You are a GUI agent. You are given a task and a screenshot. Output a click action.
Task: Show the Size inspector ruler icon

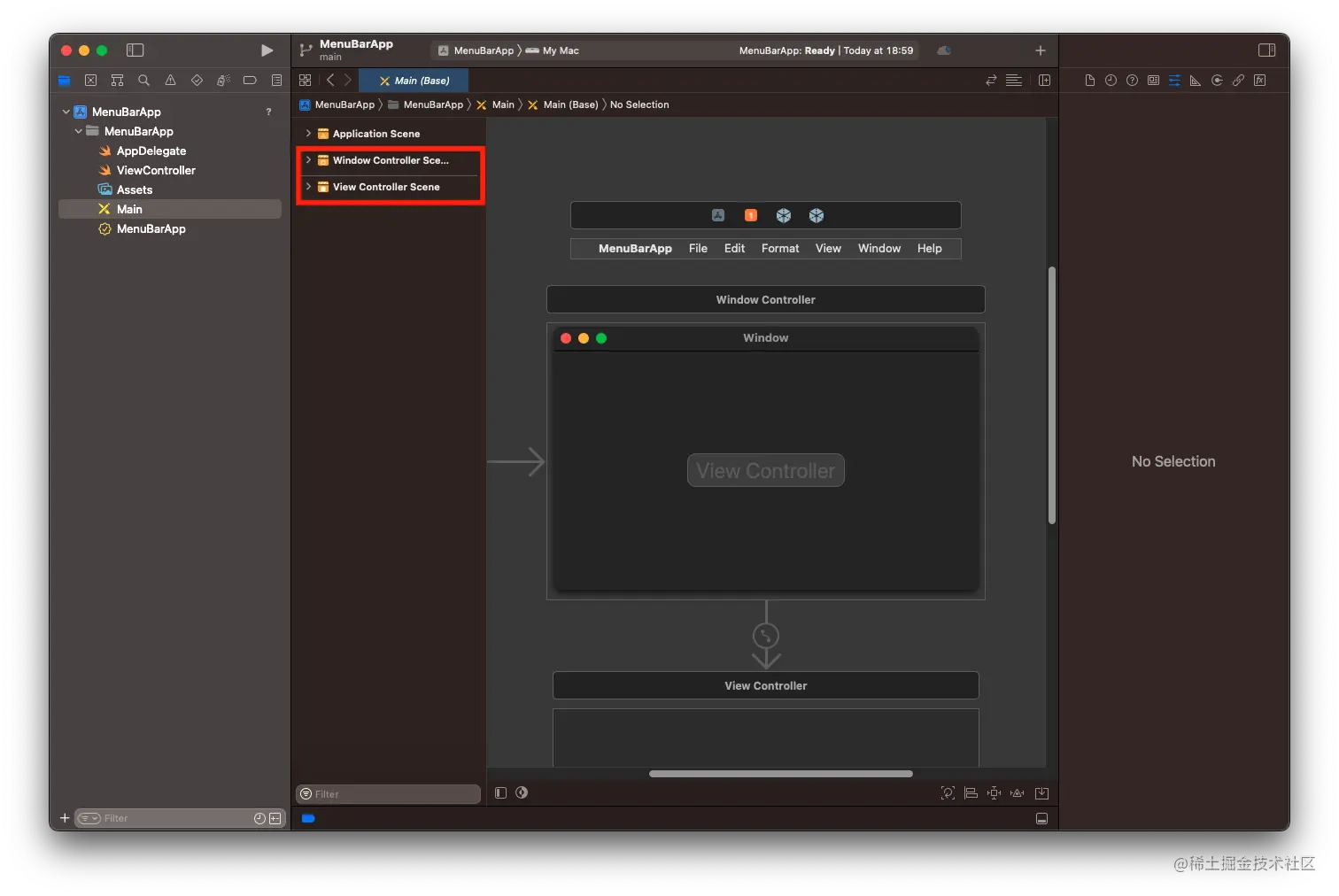(1196, 81)
